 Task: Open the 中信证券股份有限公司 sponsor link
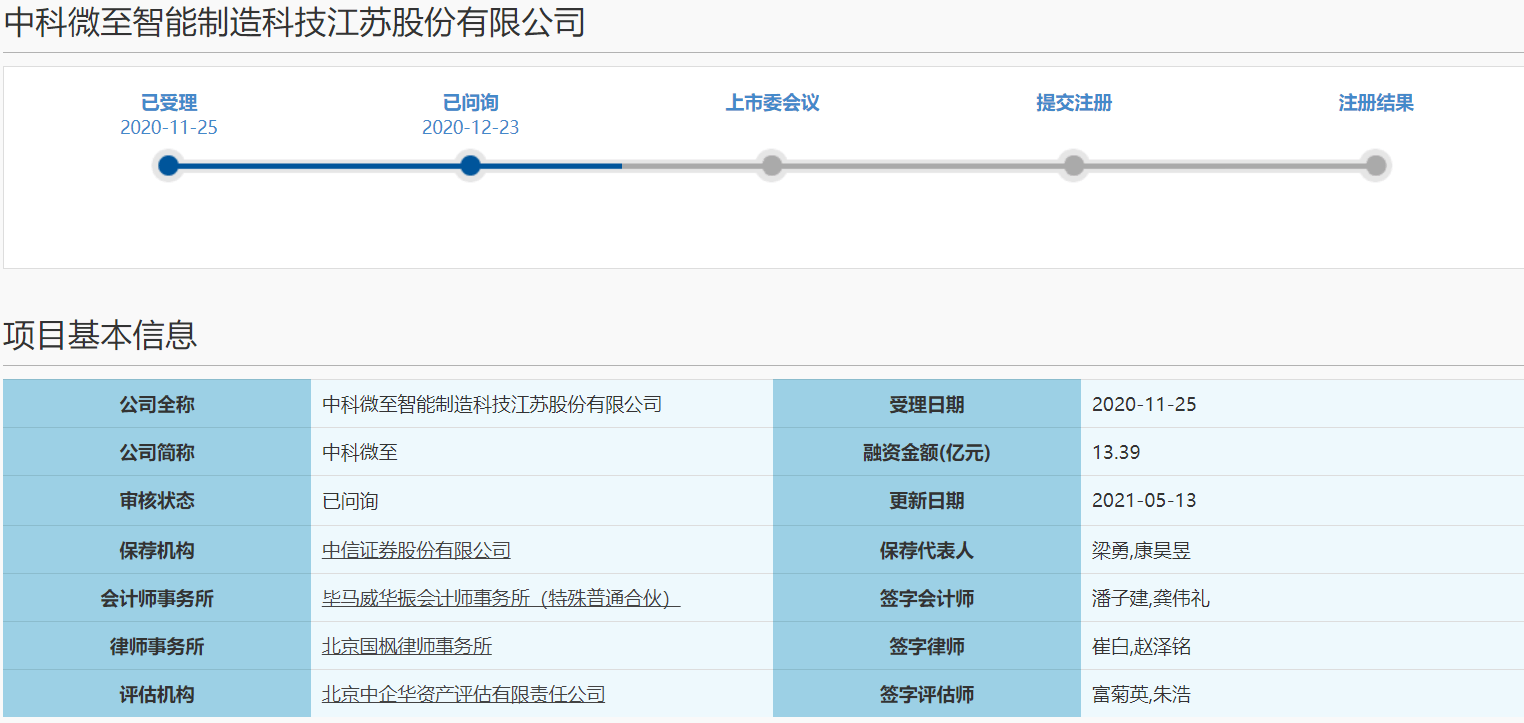pyautogui.click(x=416, y=550)
